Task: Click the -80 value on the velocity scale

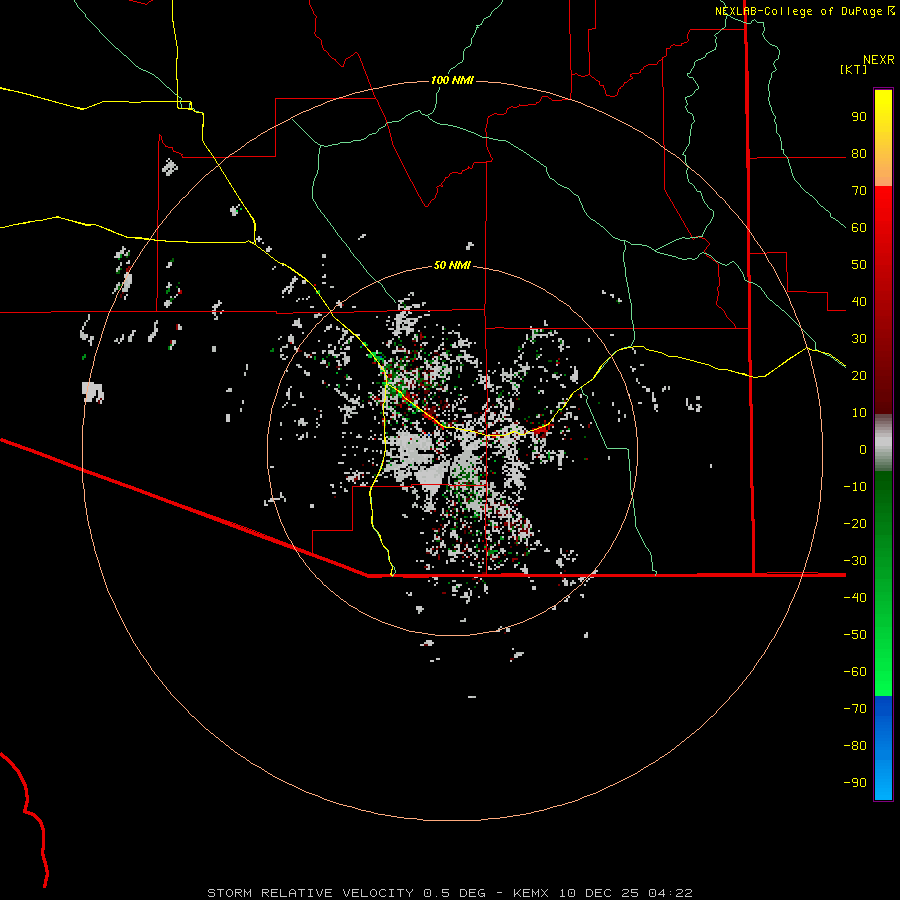Action: (855, 746)
